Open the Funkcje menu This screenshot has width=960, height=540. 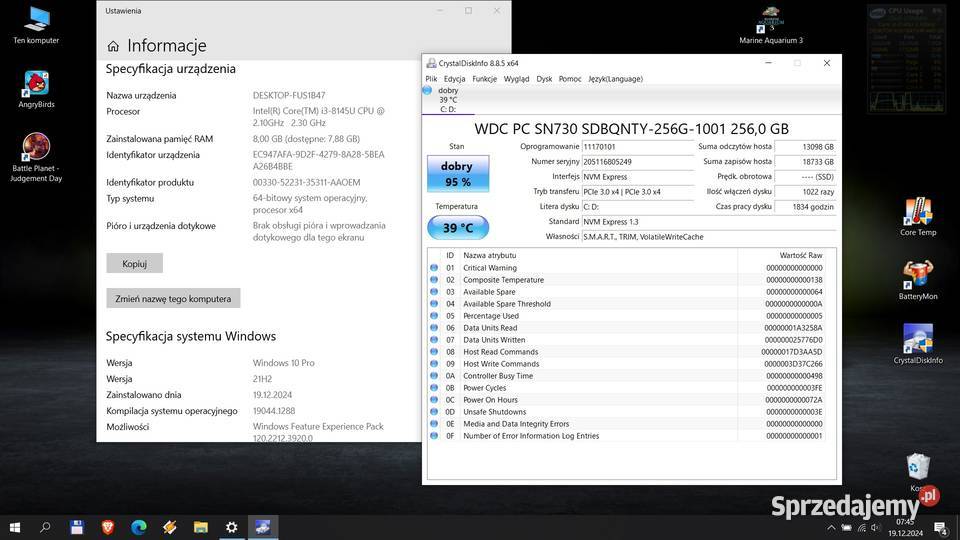(x=484, y=79)
